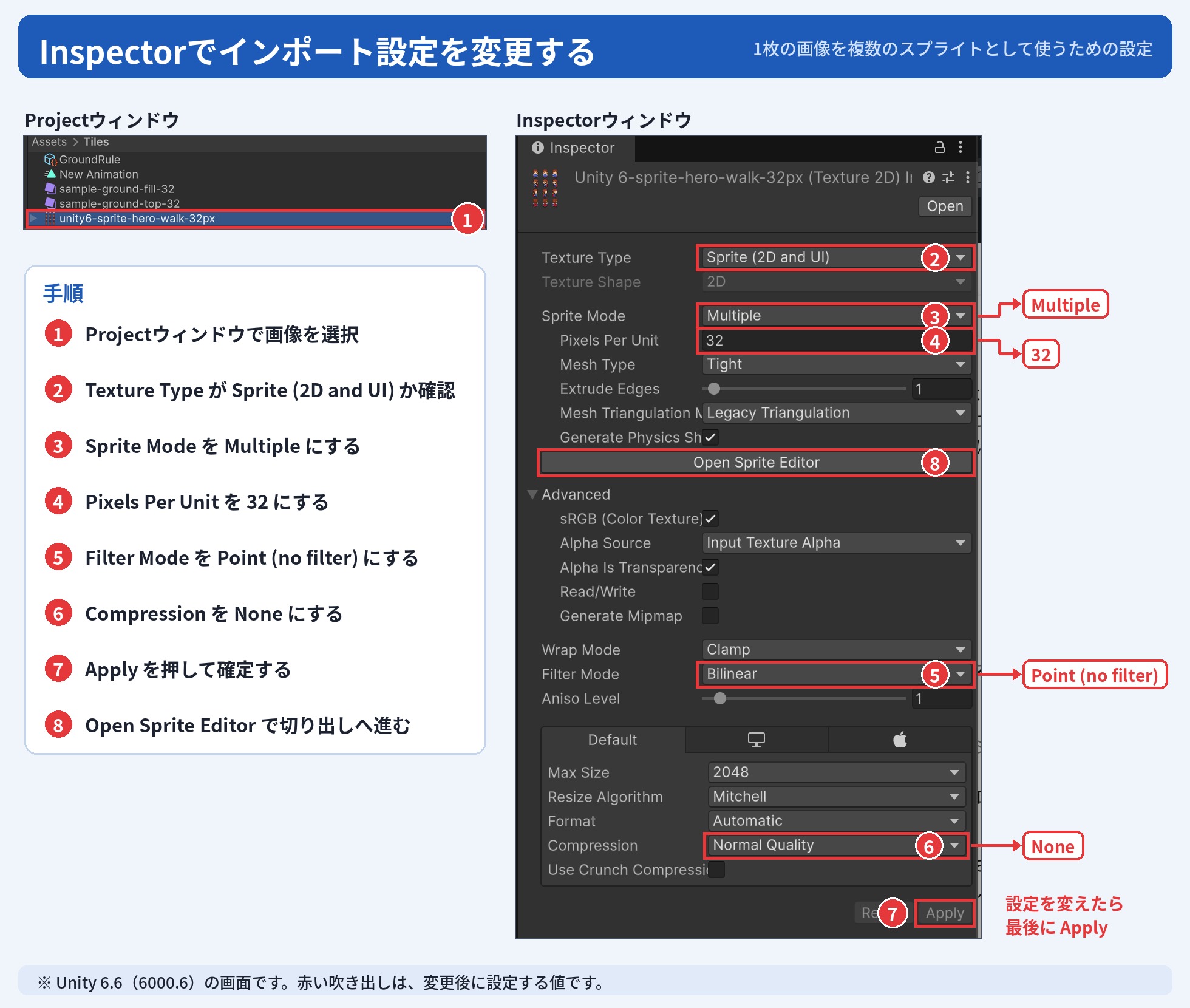Collapse the Advanced section triangle
This screenshot has height=1008, width=1190.
point(532,494)
